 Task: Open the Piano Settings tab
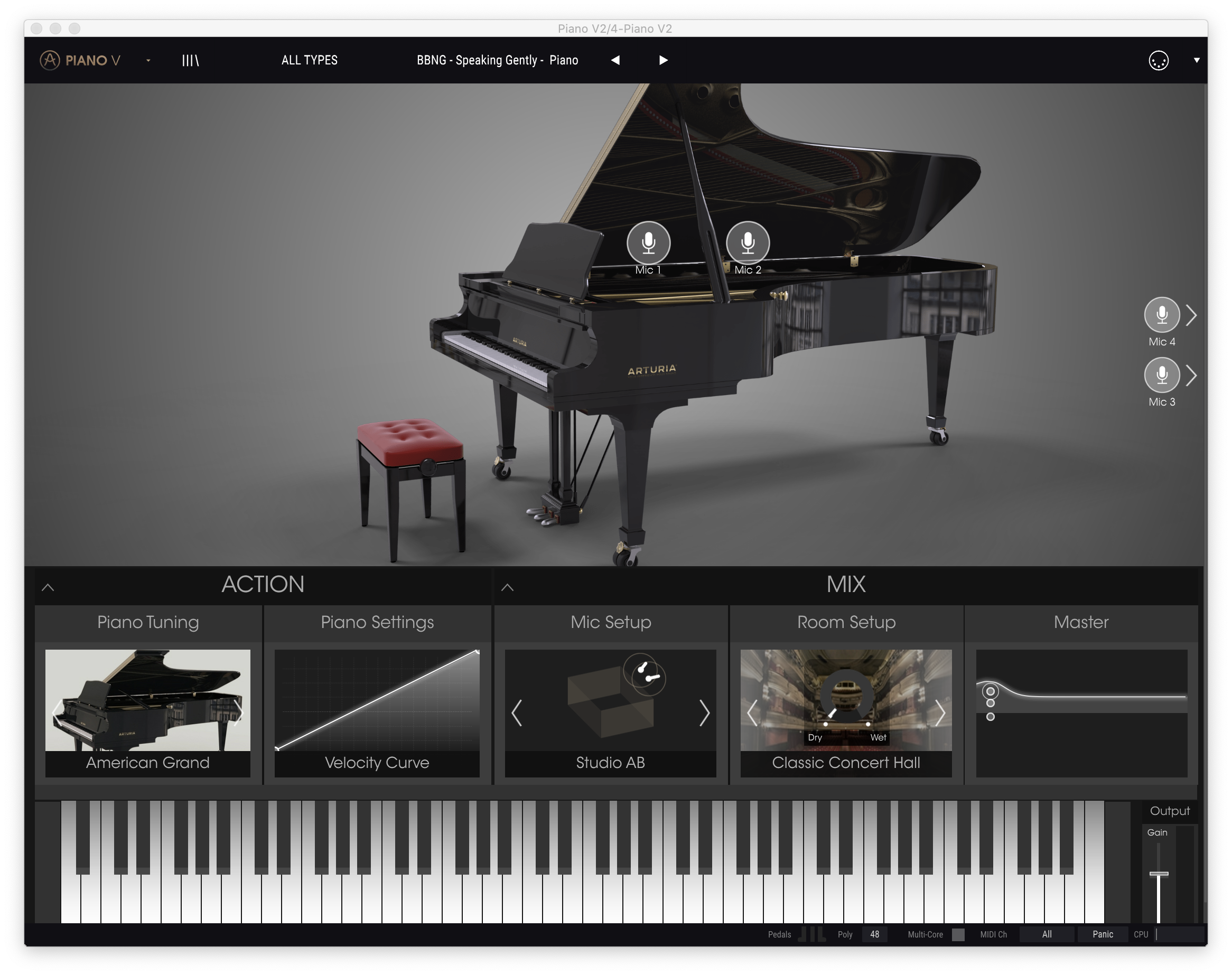tap(377, 622)
